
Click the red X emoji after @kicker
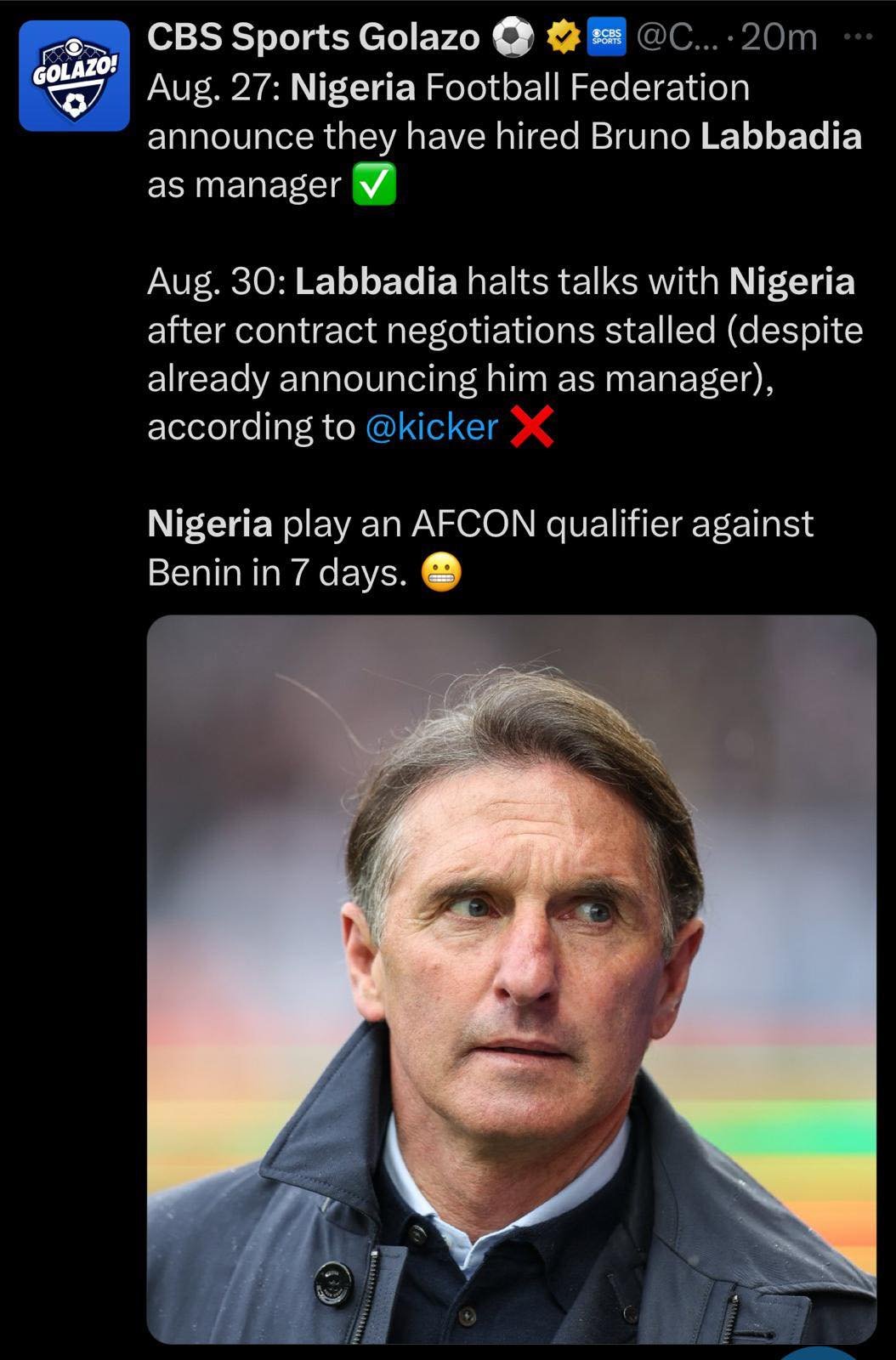[532, 427]
